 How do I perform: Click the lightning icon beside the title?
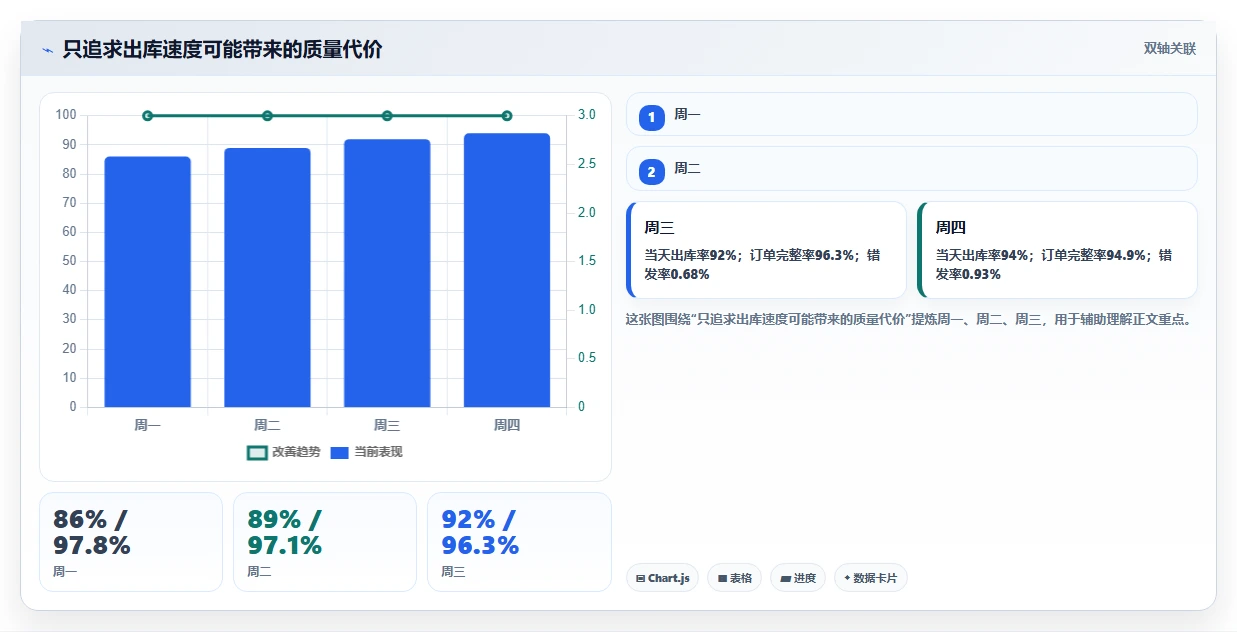47,50
